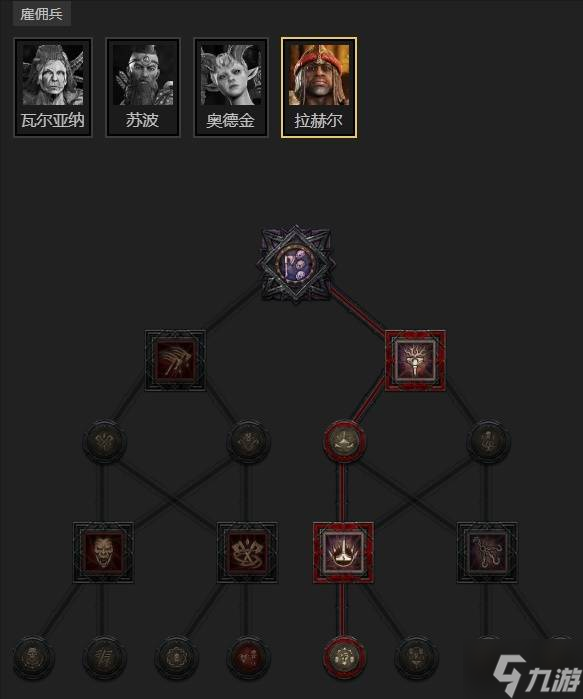Select the 拉赫尔 mercenary portrait
Viewport: 583px width, 699px height.
[319, 87]
